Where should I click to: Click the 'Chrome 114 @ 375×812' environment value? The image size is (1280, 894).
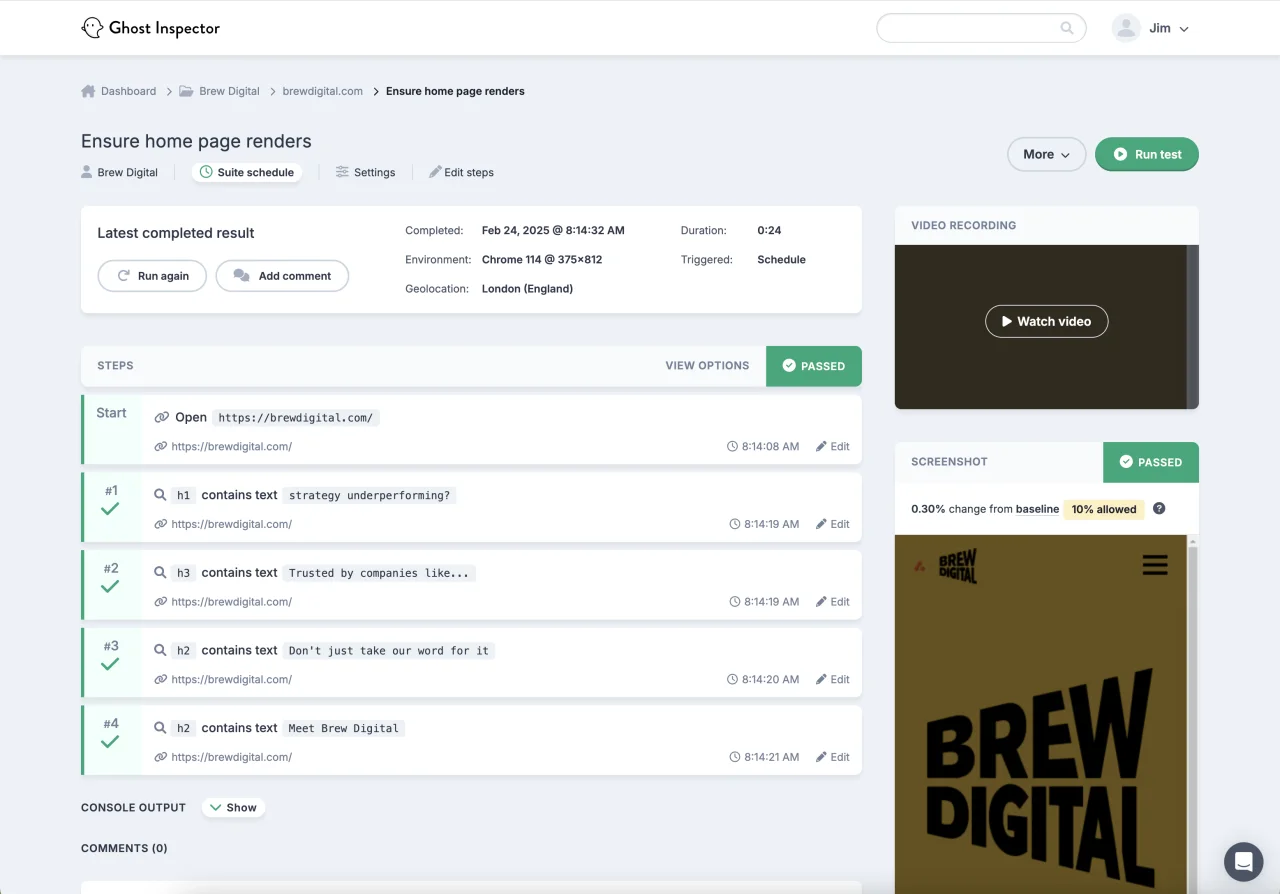tap(542, 259)
